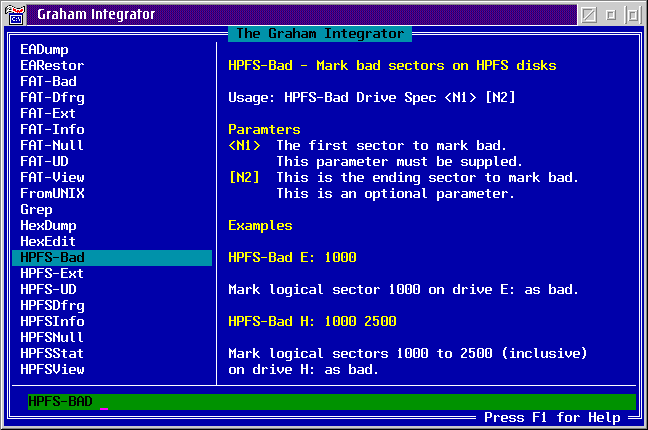Choose FromUNIX in the list
This screenshot has height=430, width=648.
coord(52,193)
